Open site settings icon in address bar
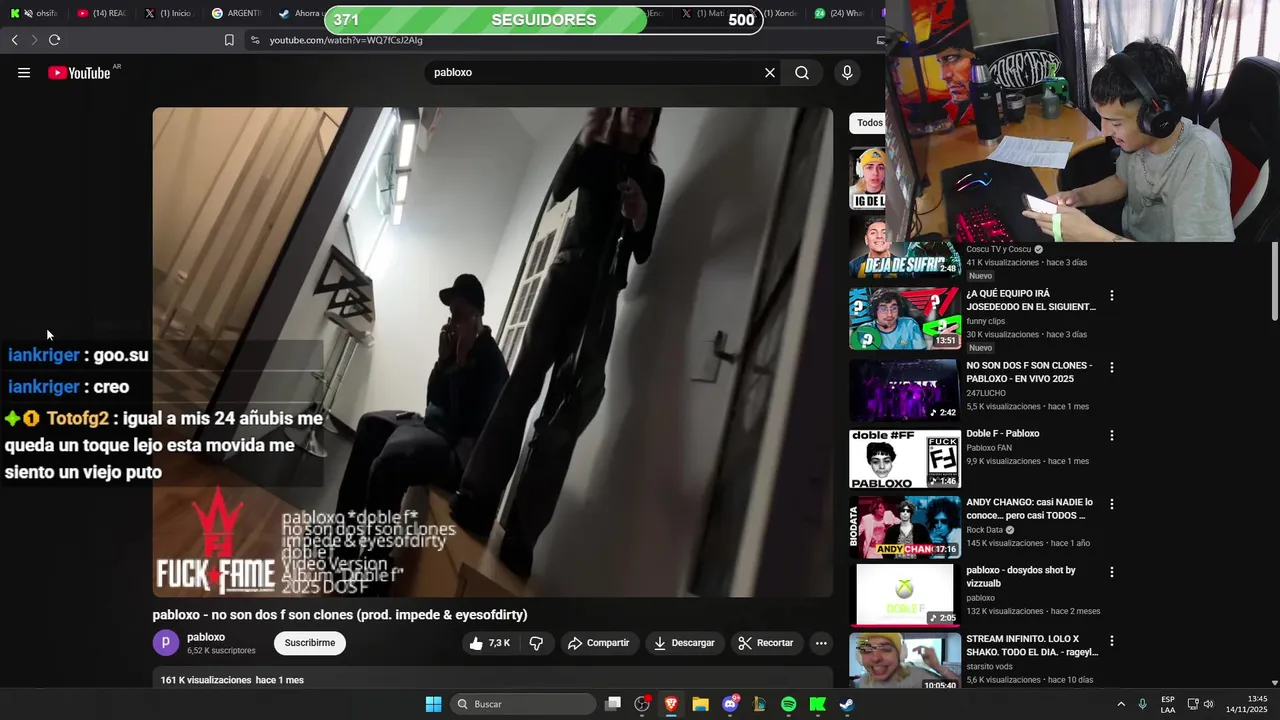This screenshot has height=720, width=1280. tap(255, 40)
